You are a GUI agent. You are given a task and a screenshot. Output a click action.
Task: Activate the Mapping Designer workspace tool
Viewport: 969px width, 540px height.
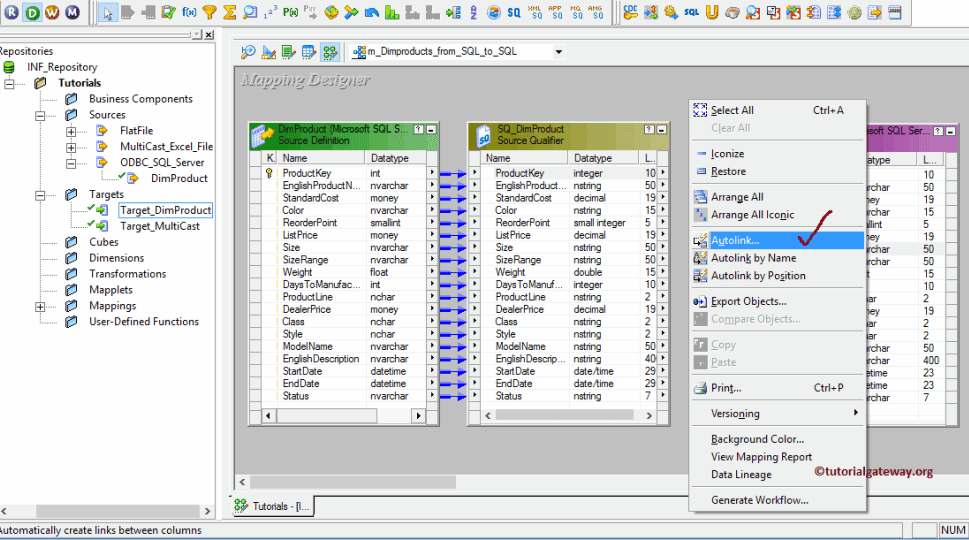coord(330,52)
